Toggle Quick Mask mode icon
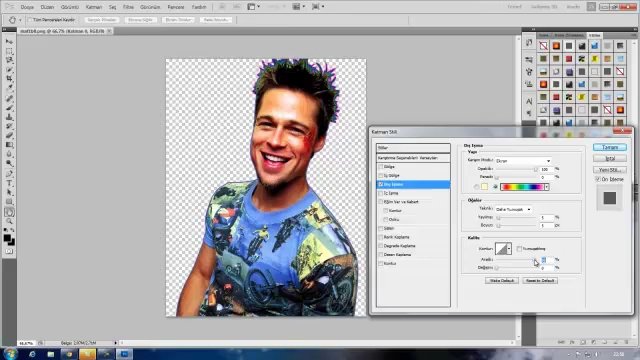This screenshot has width=640, height=360. click(9, 251)
